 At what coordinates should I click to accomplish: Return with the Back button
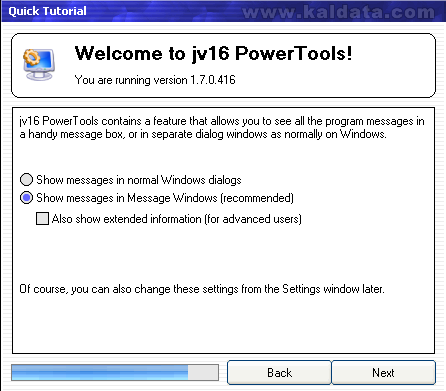279,373
